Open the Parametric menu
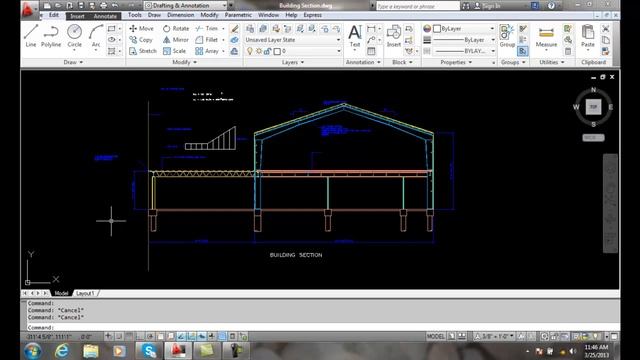 tap(238, 15)
